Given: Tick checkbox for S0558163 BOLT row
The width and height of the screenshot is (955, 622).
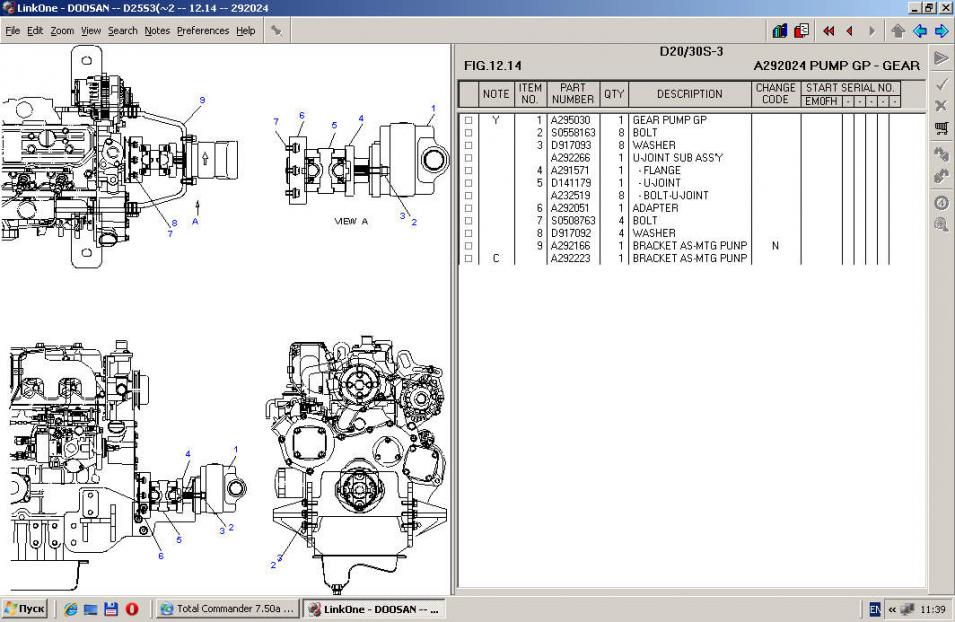Looking at the screenshot, I should (468, 133).
